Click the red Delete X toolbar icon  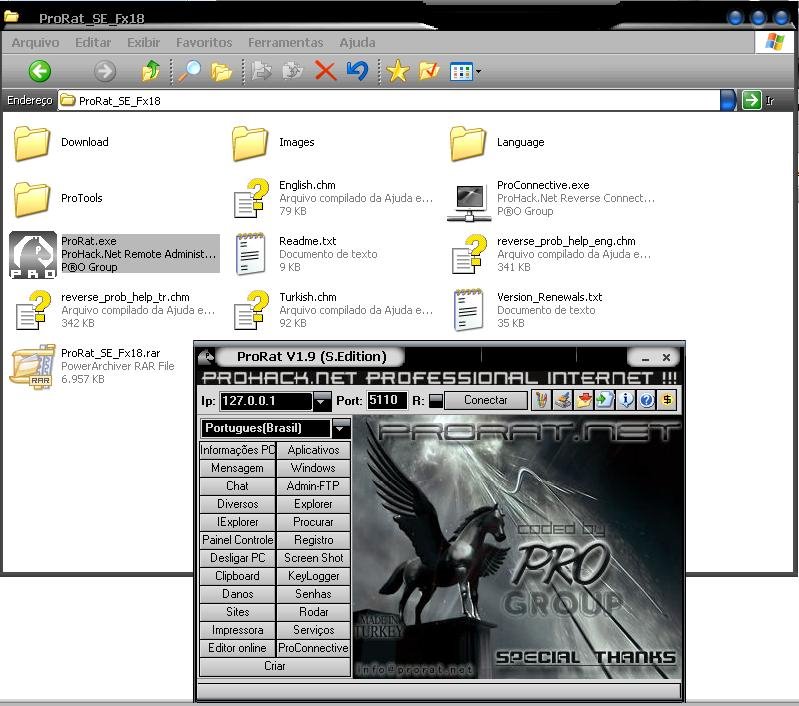[x=325, y=71]
